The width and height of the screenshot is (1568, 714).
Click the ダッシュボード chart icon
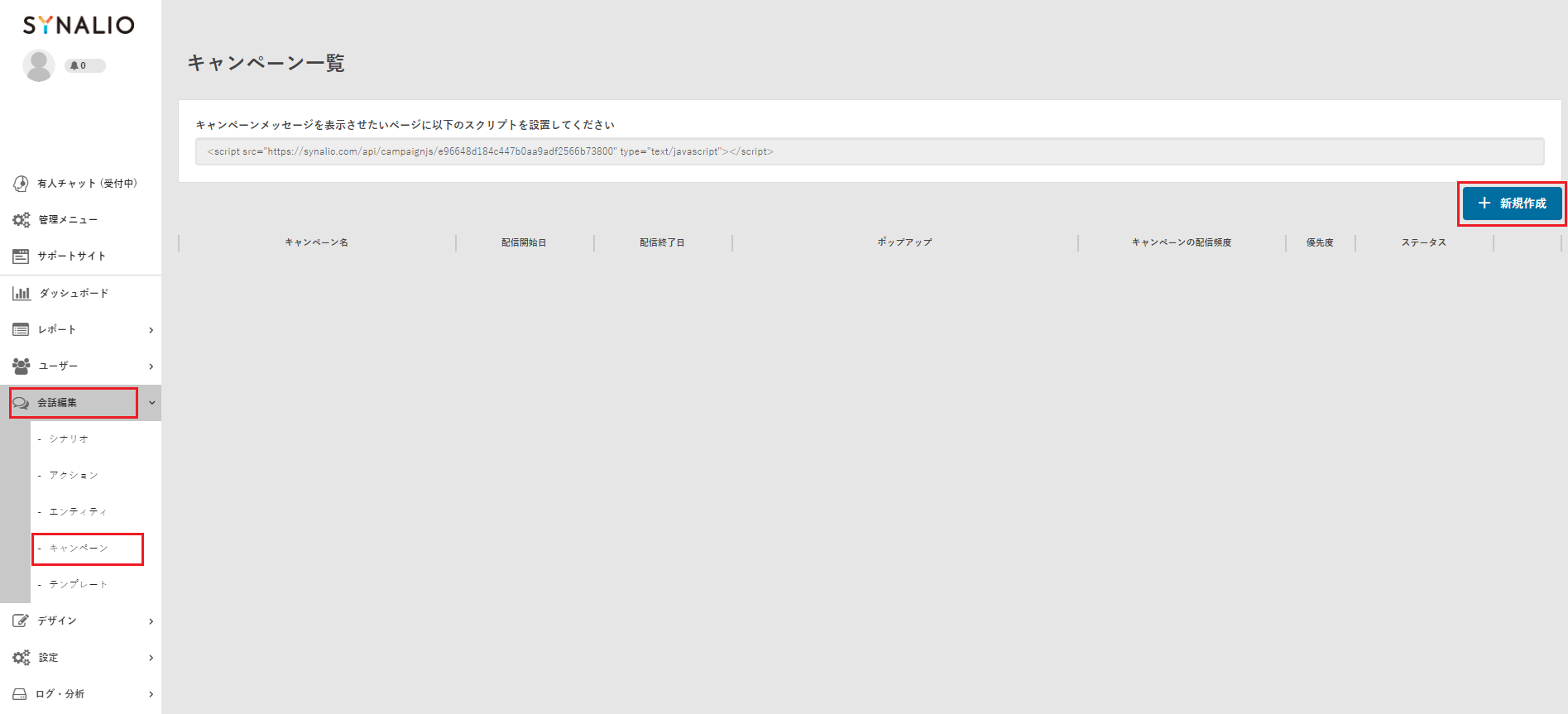pos(22,293)
